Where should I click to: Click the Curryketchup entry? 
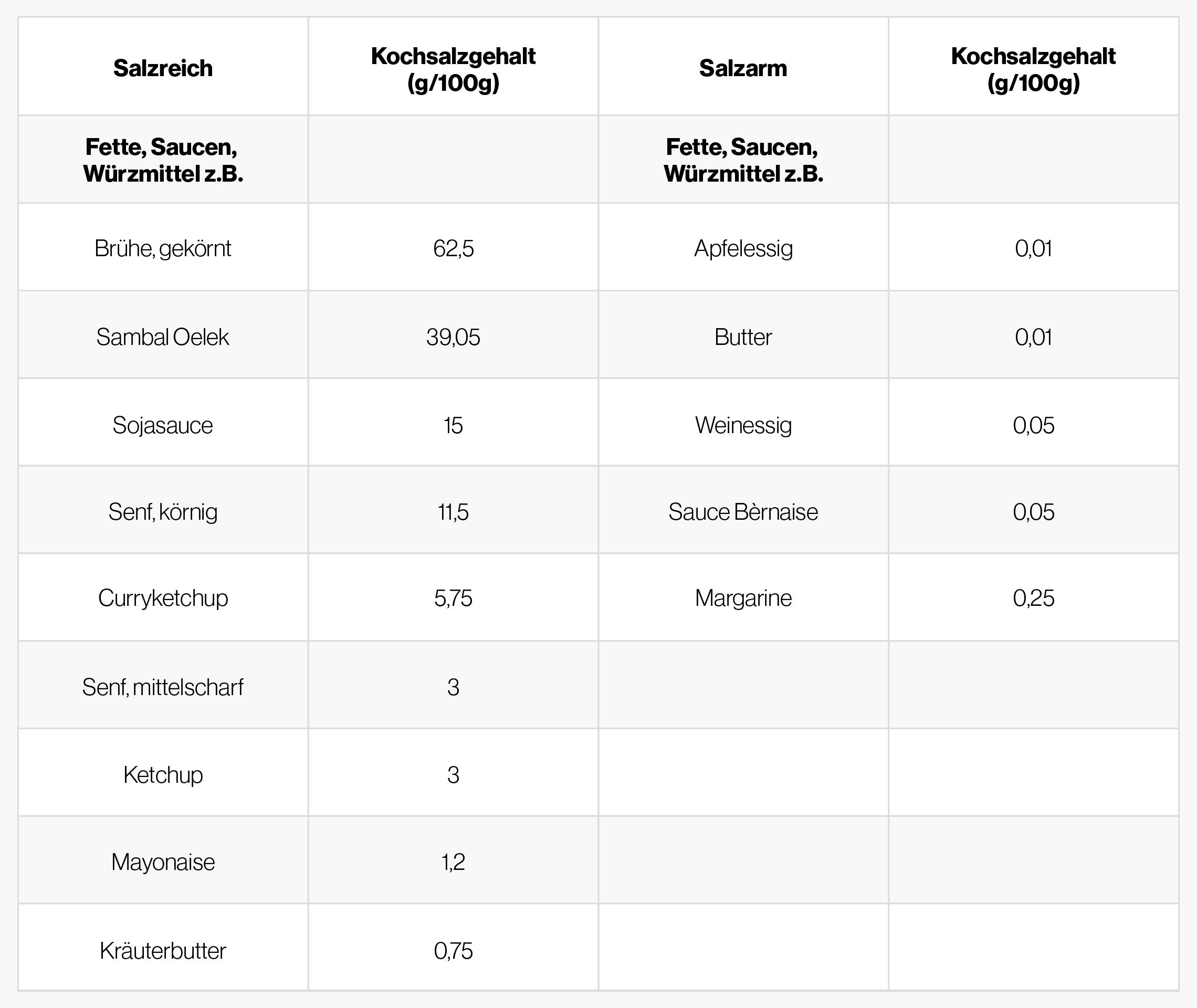tap(163, 598)
